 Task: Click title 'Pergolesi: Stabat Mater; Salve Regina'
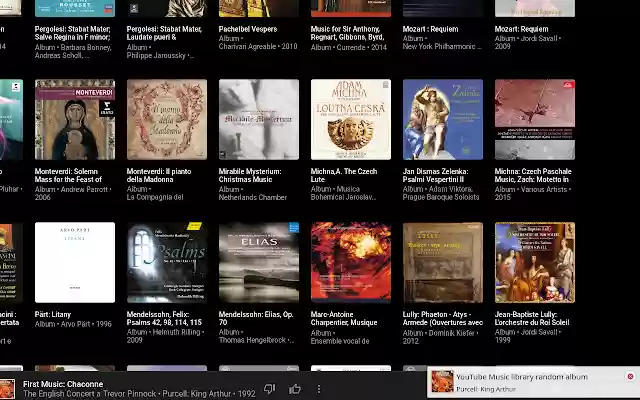coord(73,33)
